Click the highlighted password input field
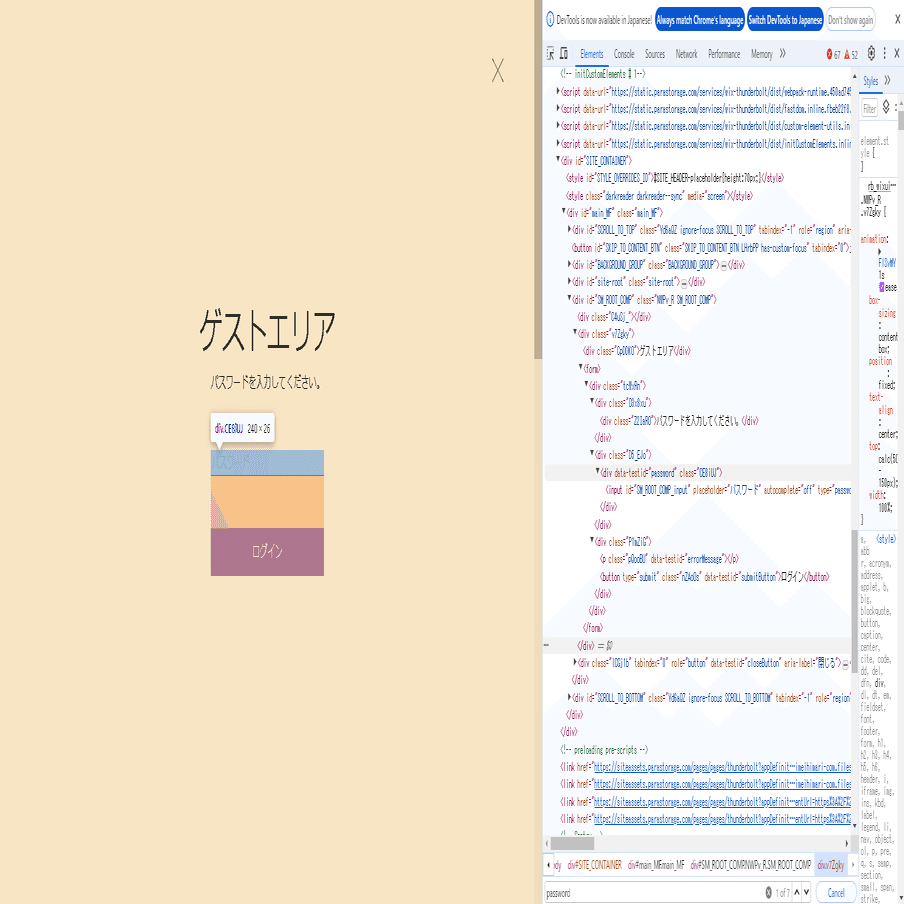 267,462
